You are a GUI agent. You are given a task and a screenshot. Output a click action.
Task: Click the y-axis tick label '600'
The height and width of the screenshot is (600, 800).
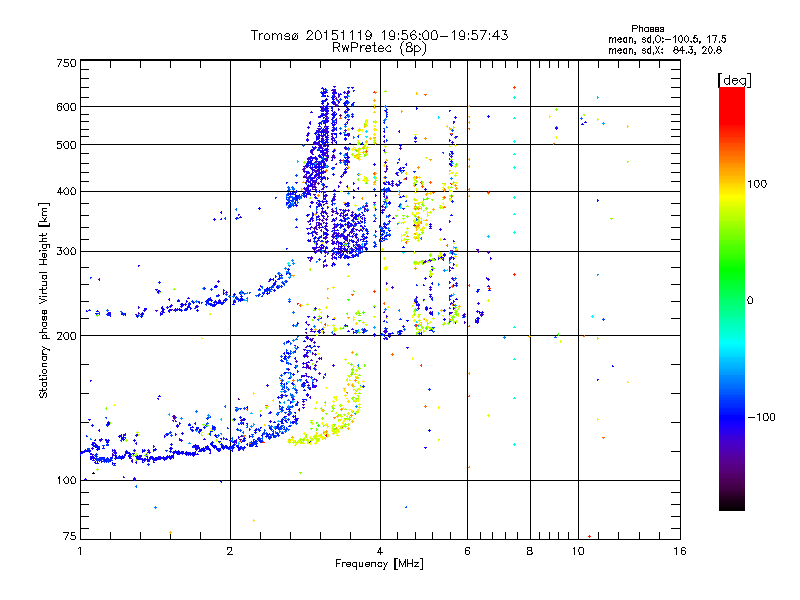pyautogui.click(x=66, y=107)
